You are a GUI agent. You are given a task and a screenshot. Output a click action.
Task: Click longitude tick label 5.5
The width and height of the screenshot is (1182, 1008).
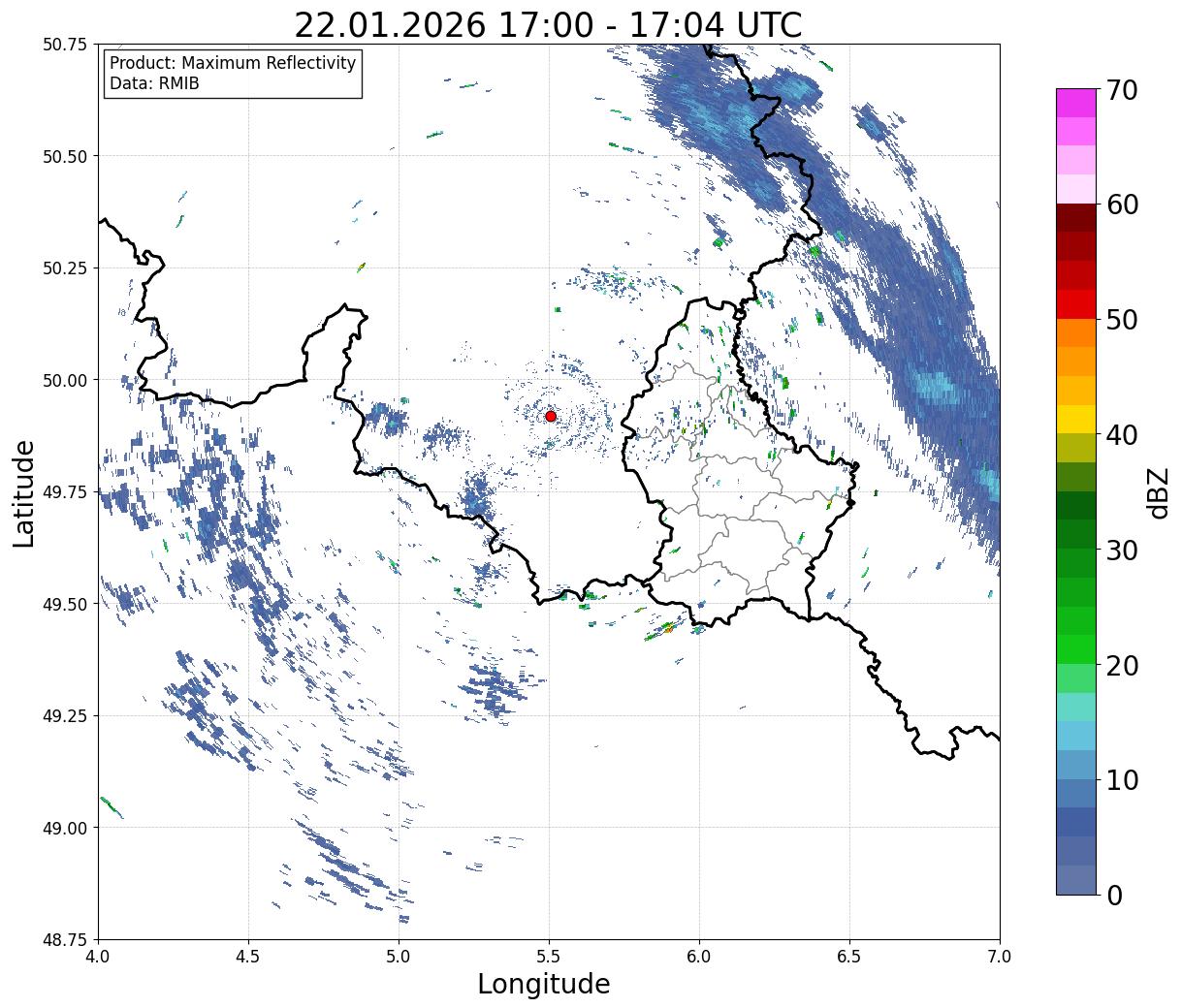[x=549, y=957]
